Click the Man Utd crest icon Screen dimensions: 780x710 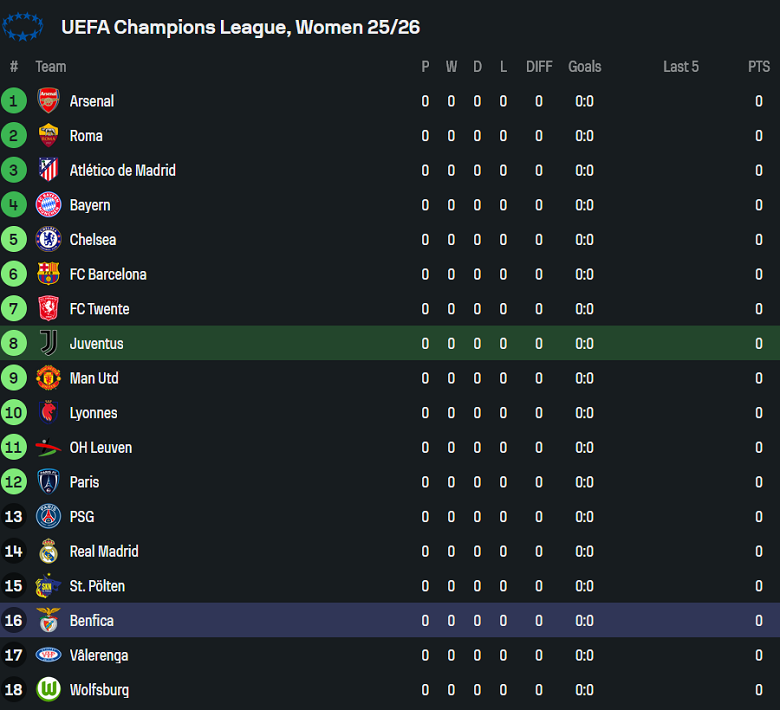click(48, 378)
